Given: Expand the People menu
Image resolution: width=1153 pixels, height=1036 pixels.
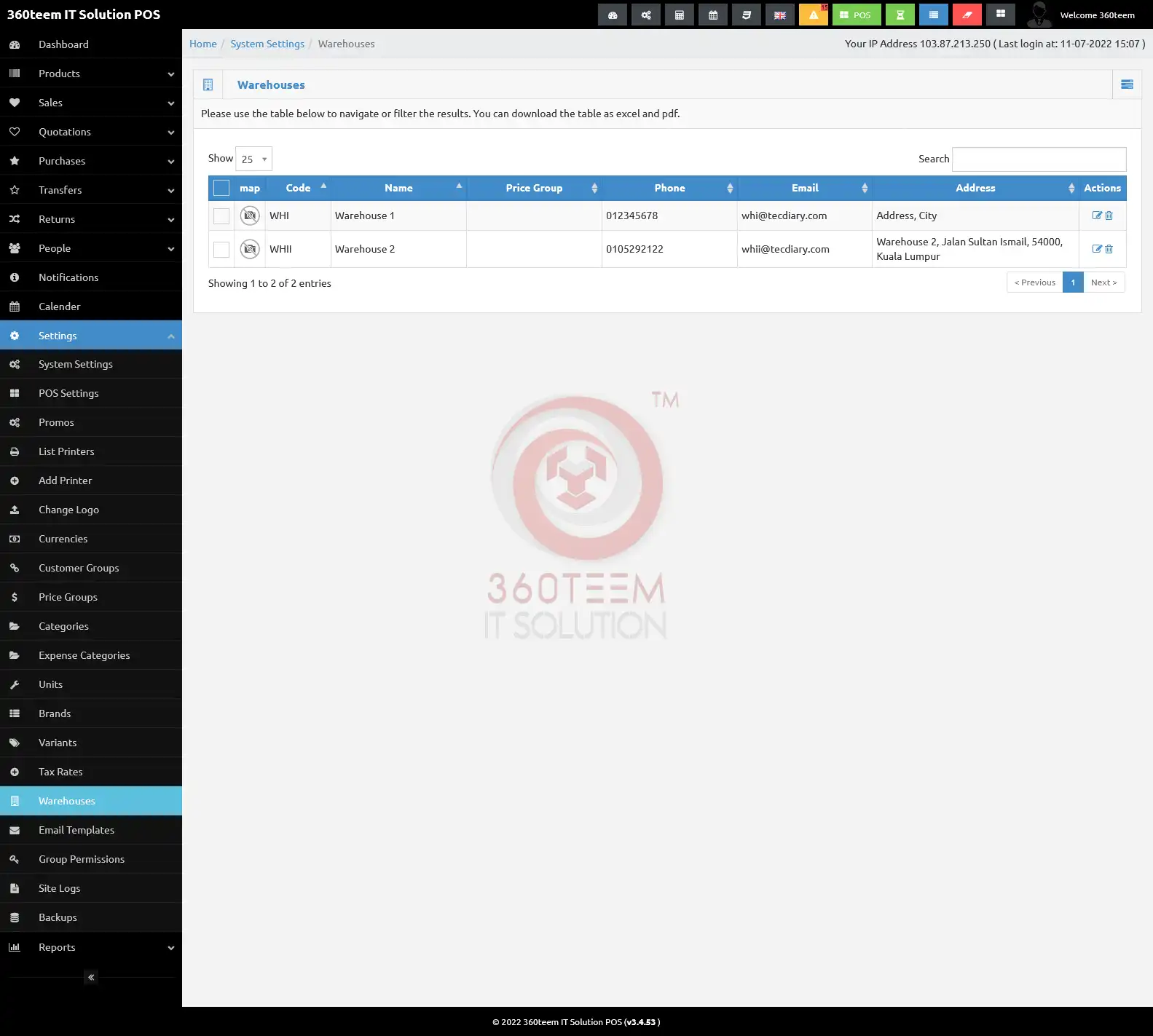Looking at the screenshot, I should (x=91, y=248).
